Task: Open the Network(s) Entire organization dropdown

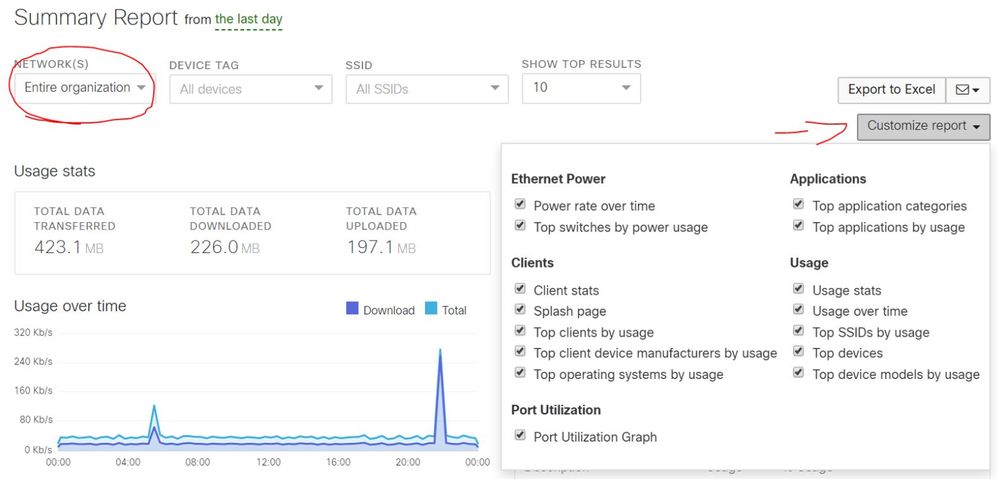Action: click(x=84, y=88)
